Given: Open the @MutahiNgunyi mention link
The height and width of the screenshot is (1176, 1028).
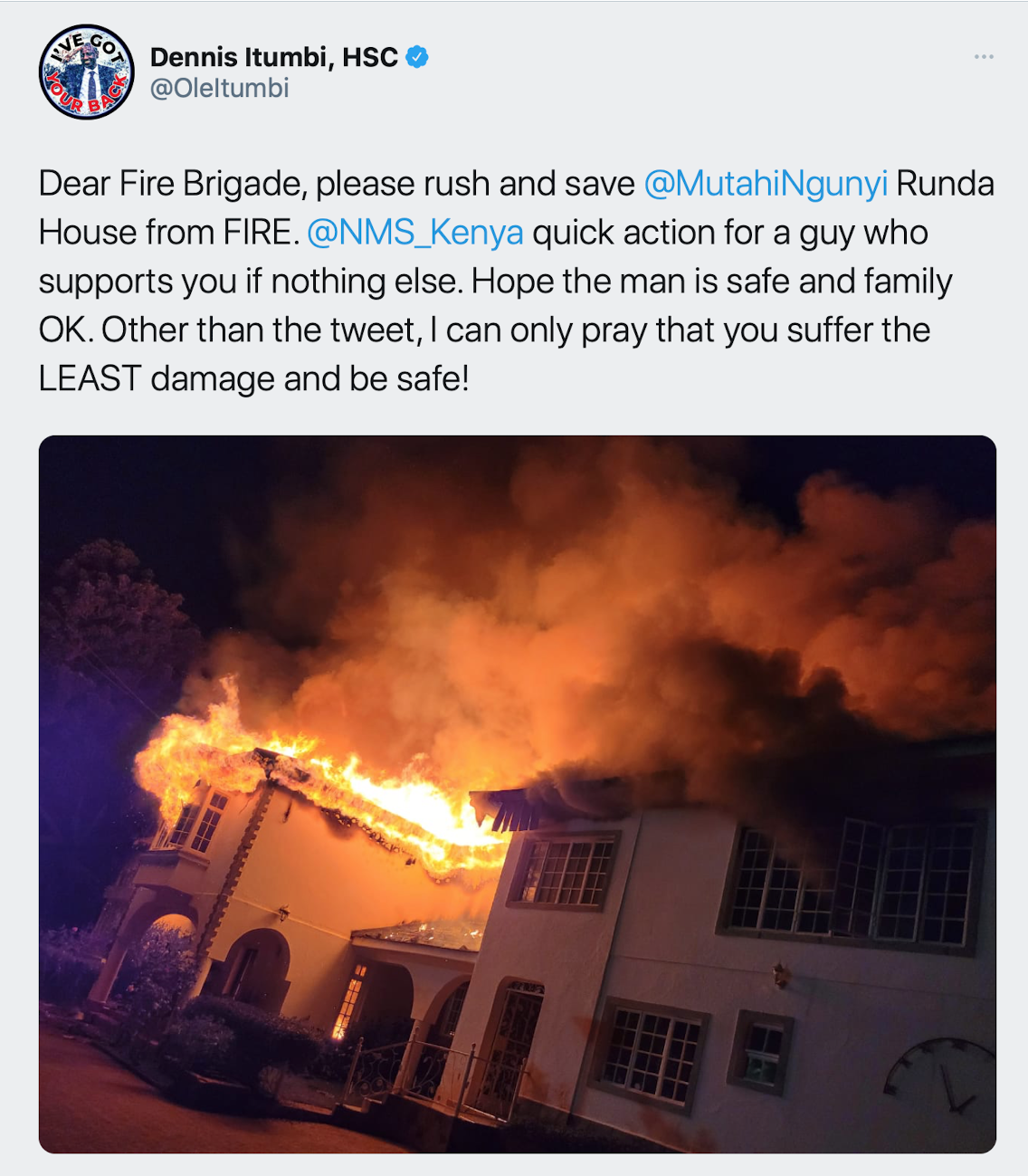Looking at the screenshot, I should tap(766, 184).
